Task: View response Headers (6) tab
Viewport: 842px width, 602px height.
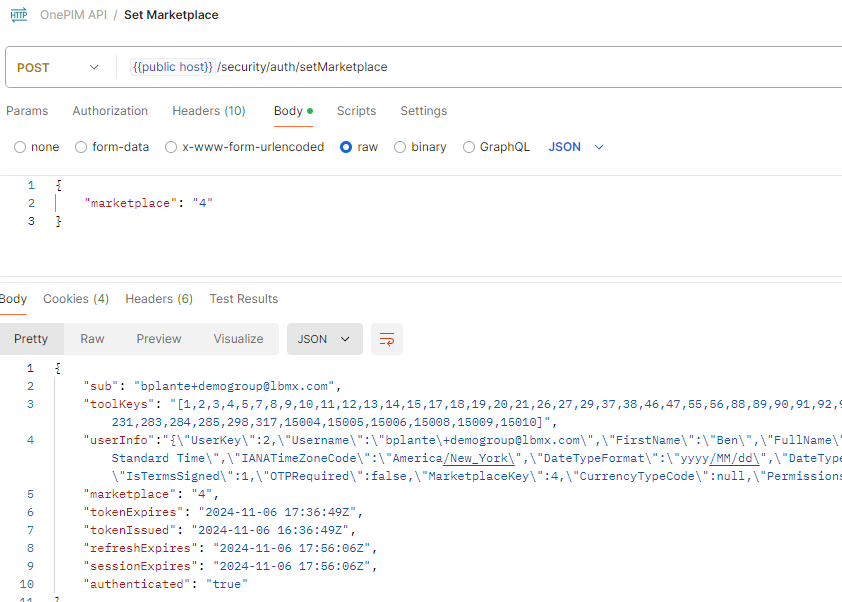Action: click(159, 299)
